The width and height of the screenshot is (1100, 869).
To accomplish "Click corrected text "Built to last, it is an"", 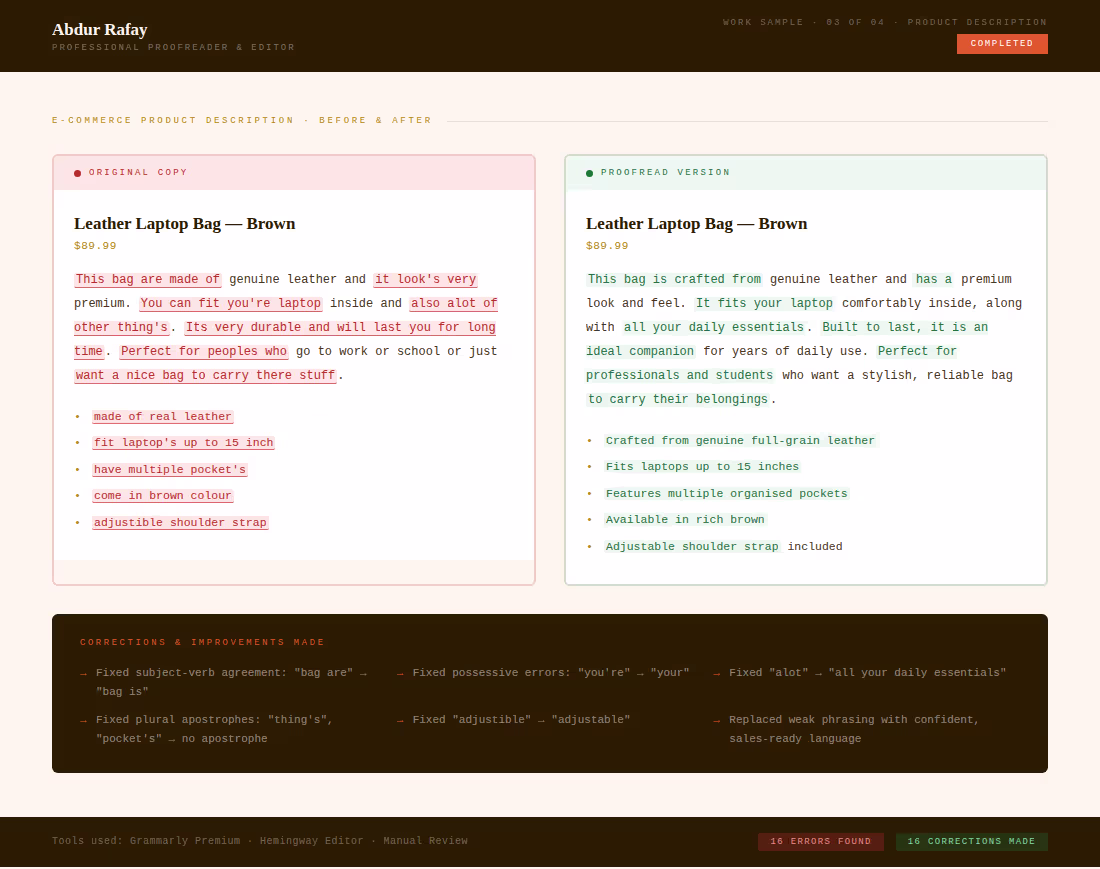I will pyautogui.click(x=905, y=327).
